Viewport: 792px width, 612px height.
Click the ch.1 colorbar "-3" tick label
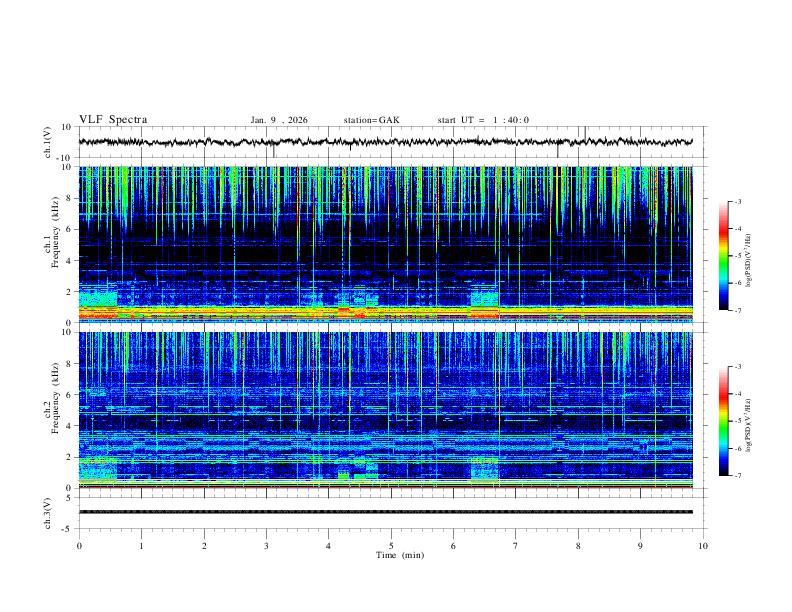[737, 201]
